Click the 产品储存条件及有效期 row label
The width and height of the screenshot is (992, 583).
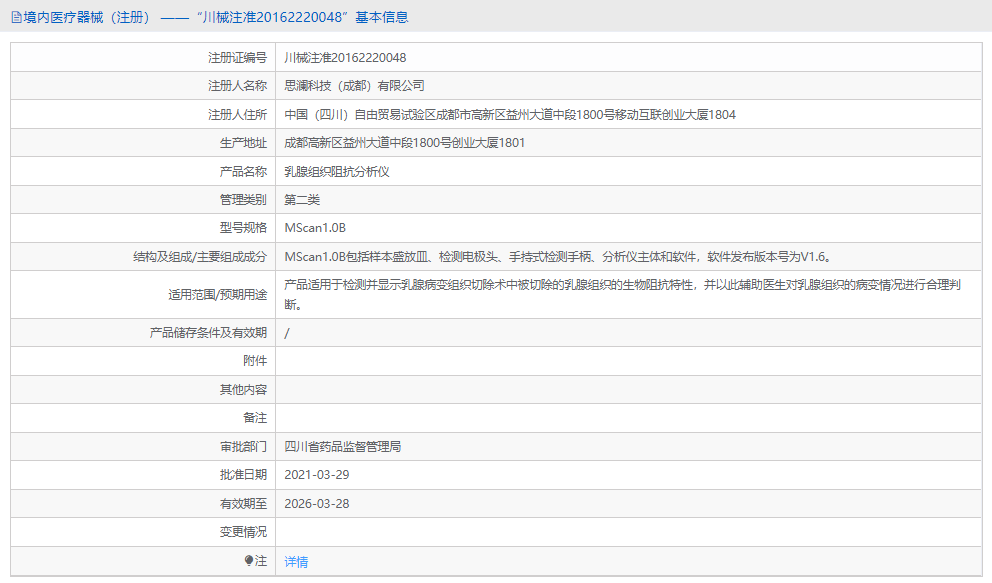pos(208,332)
